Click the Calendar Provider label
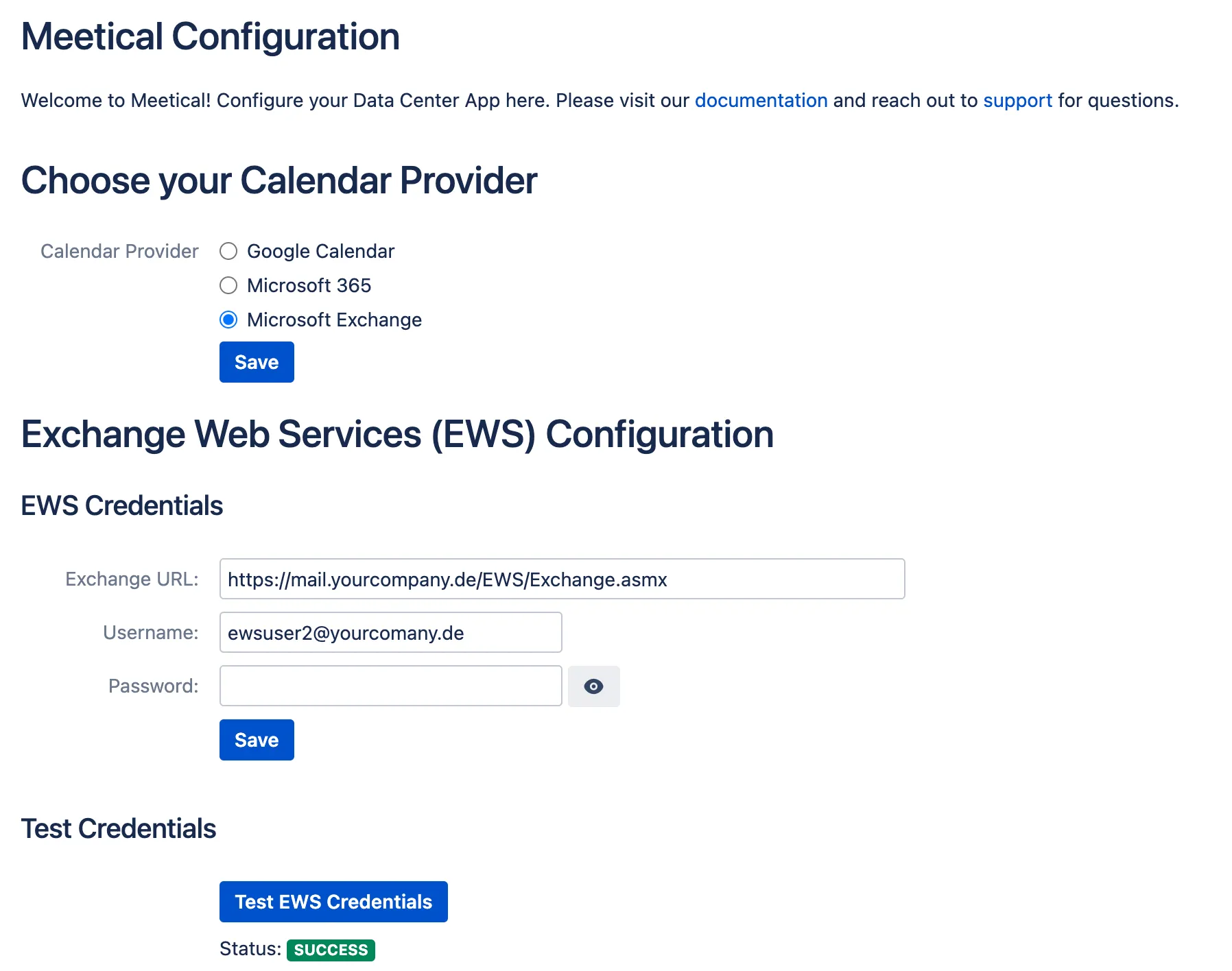Viewport: 1232px width, 971px height. pyautogui.click(x=119, y=251)
